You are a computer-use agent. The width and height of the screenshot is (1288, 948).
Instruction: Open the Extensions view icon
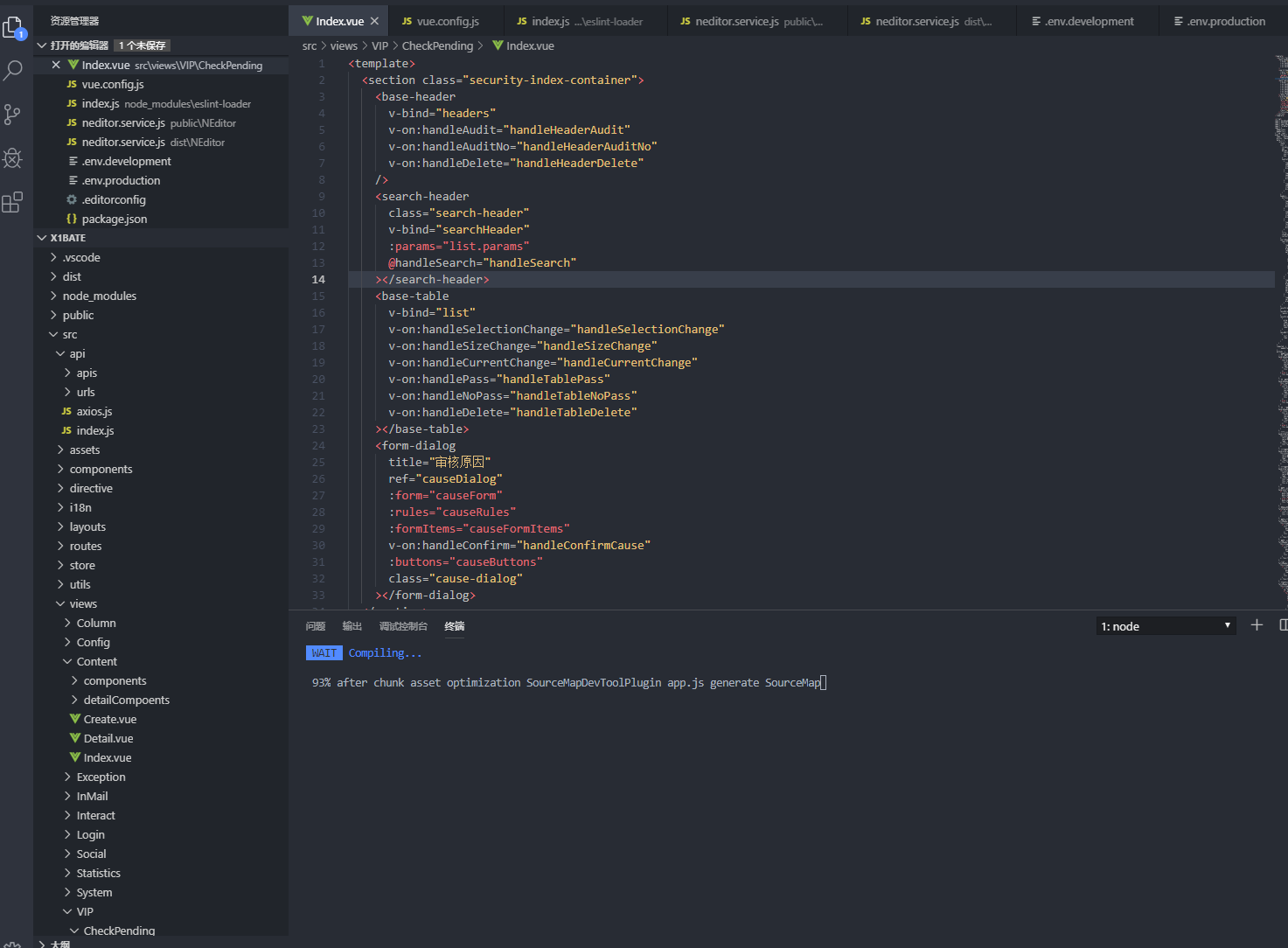pos(13,203)
